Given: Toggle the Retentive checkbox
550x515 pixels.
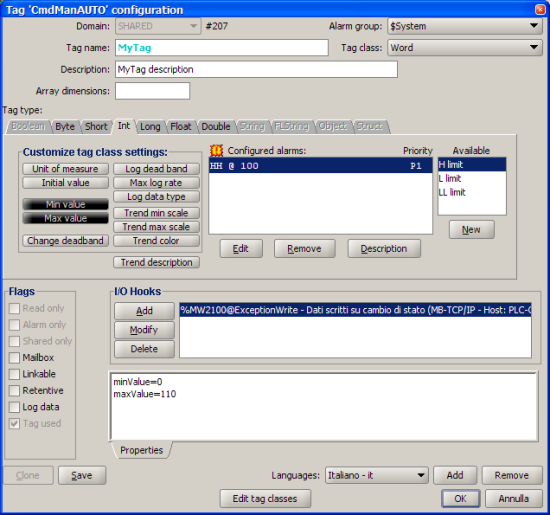Looking at the screenshot, I should (14, 390).
